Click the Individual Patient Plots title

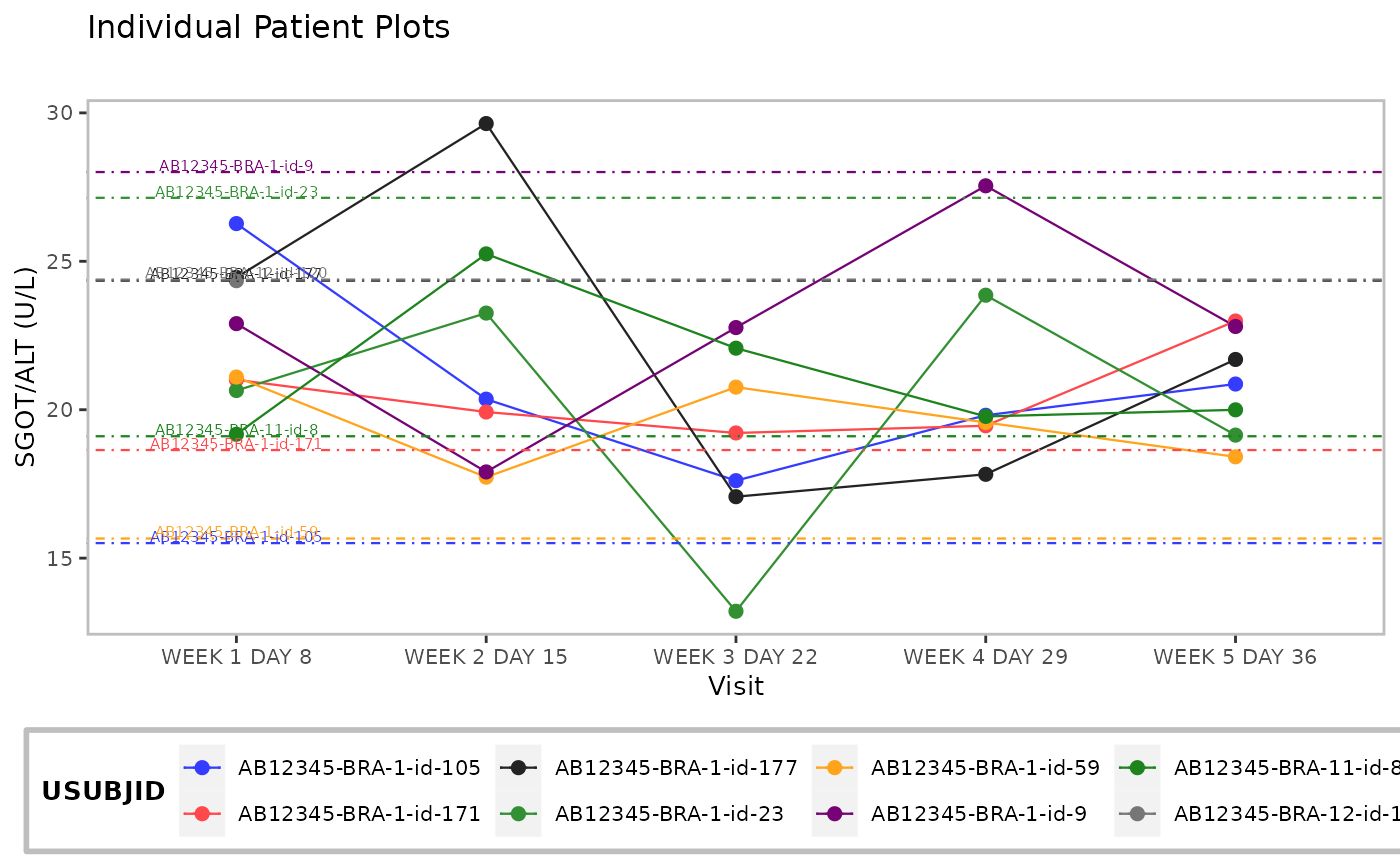[x=269, y=28]
